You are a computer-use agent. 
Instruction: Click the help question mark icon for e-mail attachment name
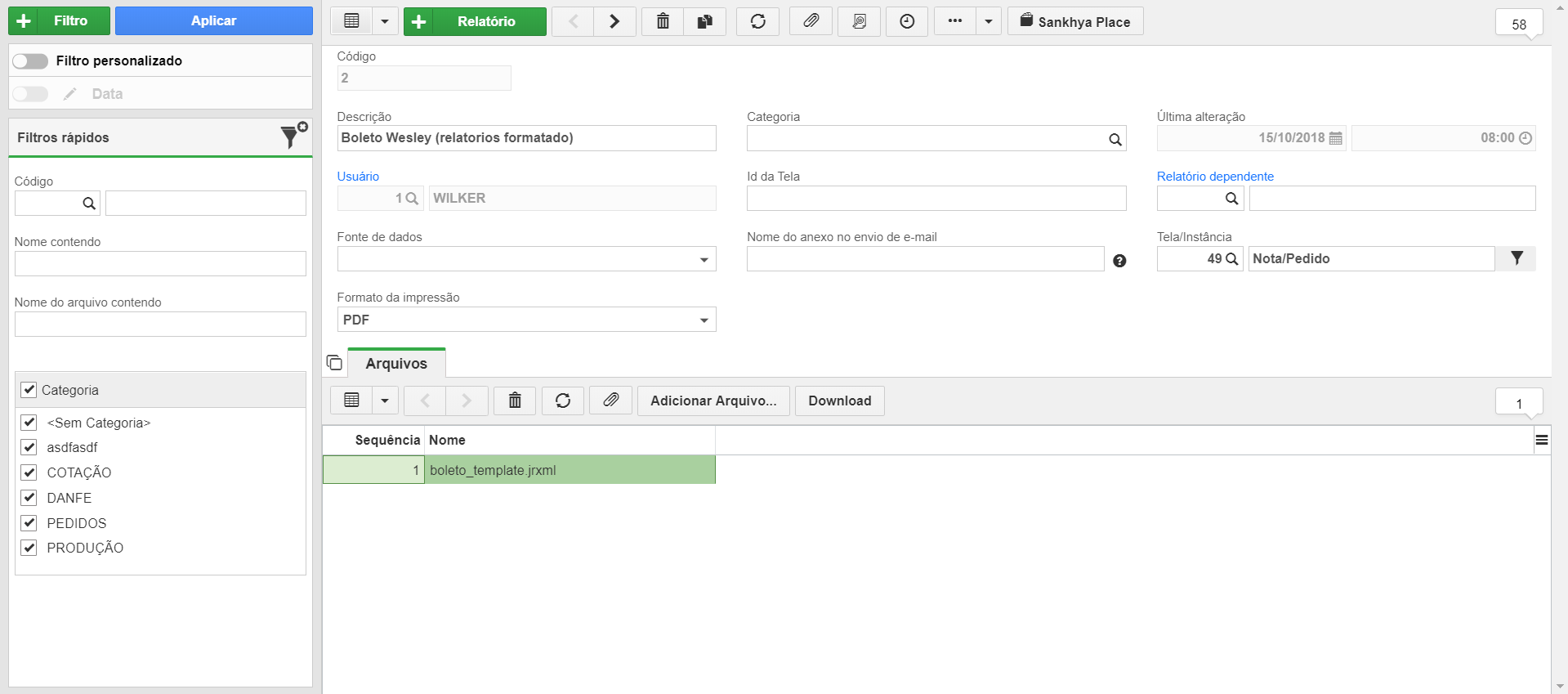point(1119,261)
